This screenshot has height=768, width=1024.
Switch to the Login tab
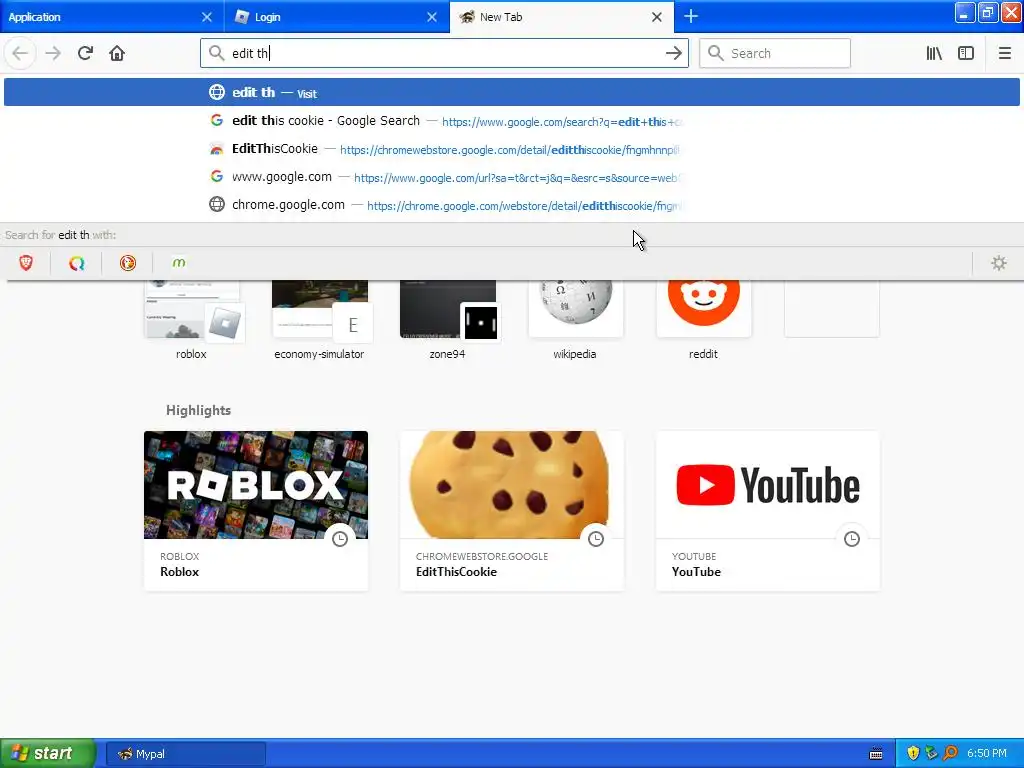(x=337, y=16)
